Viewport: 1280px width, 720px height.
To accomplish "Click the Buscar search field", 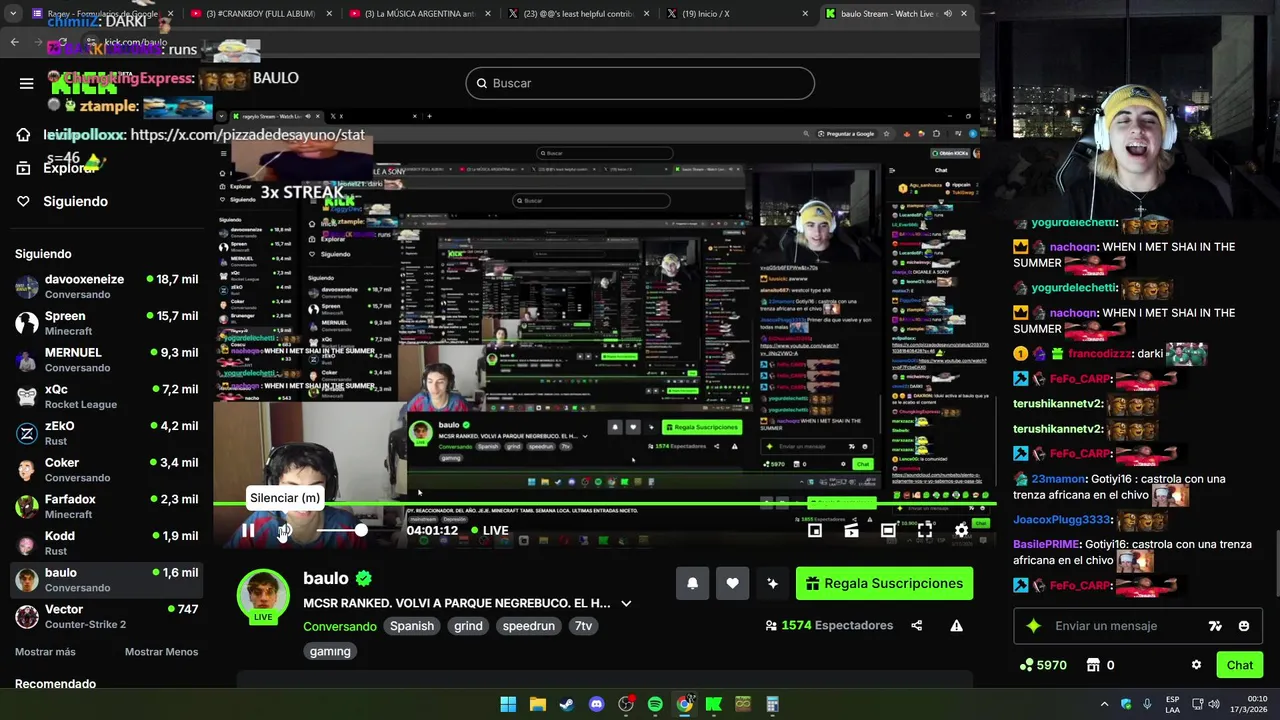I will click(640, 83).
